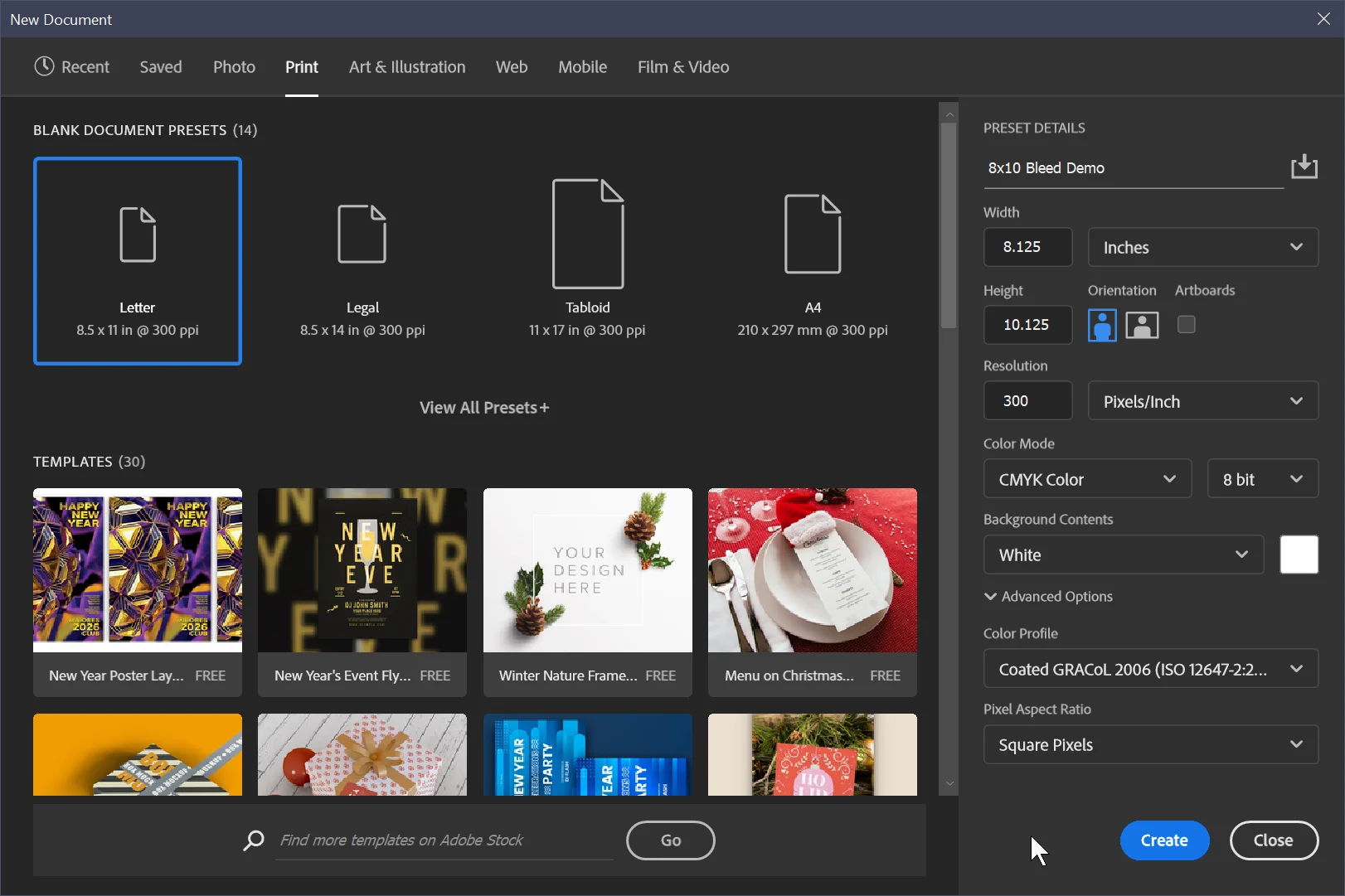The height and width of the screenshot is (896, 1345).
Task: Select the A4 blank document preset
Action: coord(812,261)
